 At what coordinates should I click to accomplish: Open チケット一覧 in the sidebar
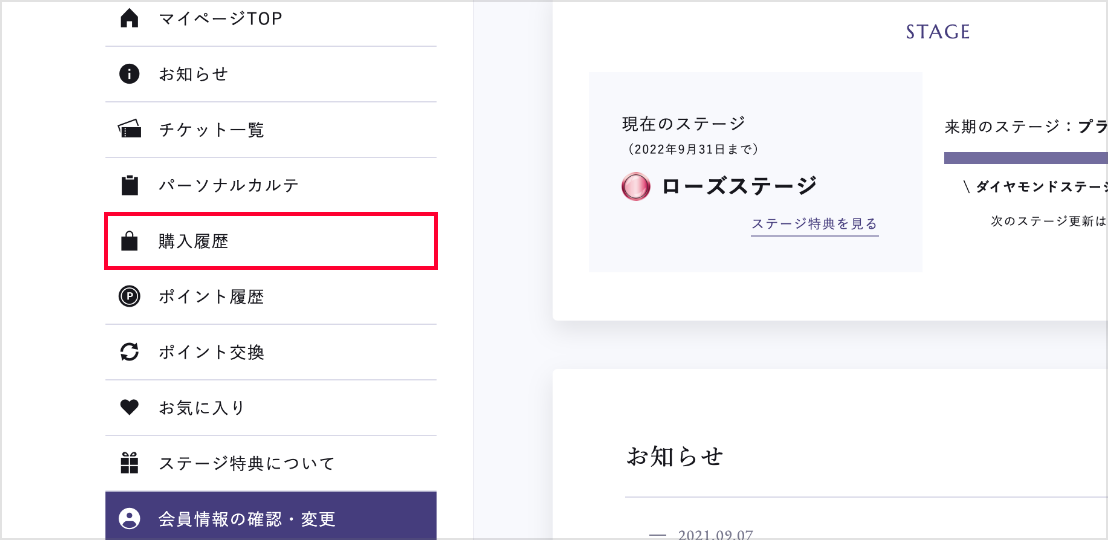(211, 130)
